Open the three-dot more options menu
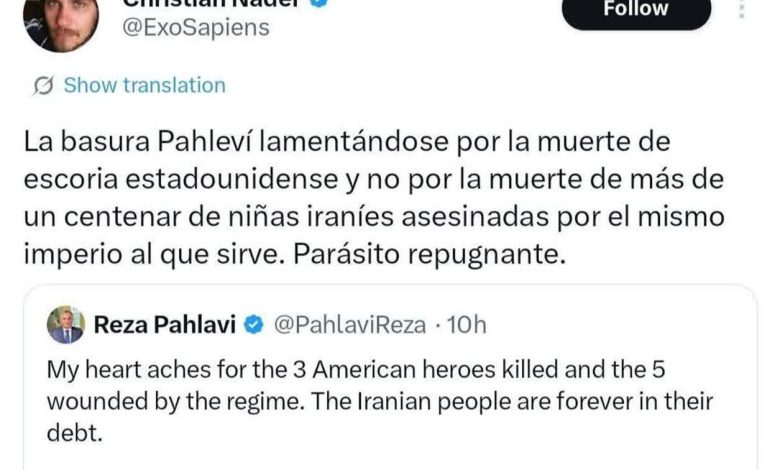780x470 pixels. click(742, 9)
